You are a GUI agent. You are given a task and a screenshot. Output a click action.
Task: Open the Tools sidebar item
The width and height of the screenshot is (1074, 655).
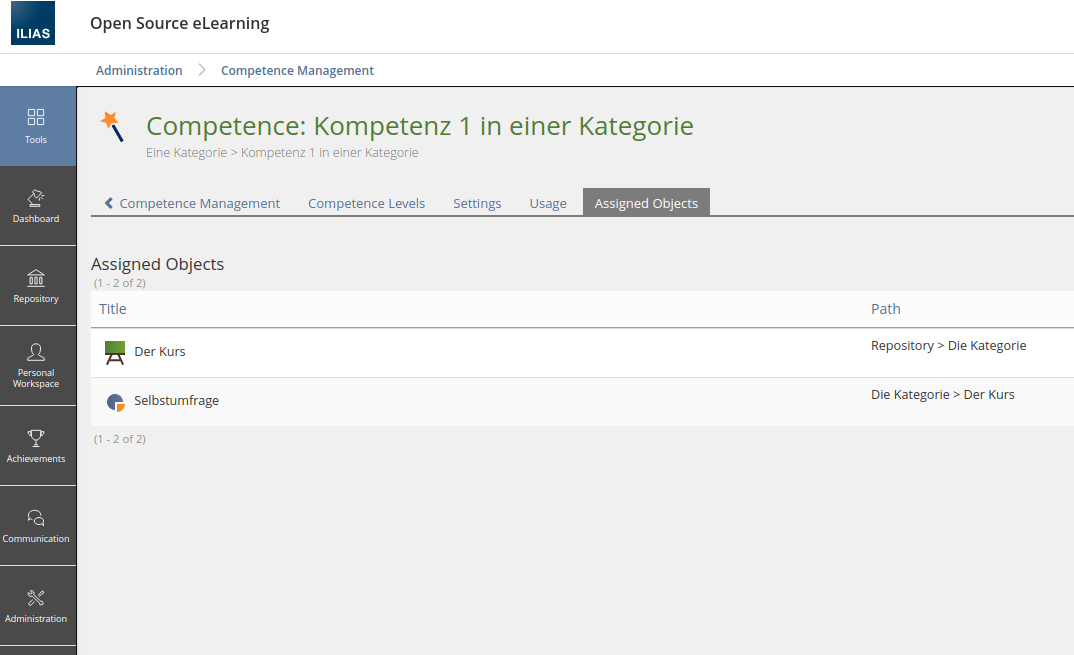click(37, 126)
